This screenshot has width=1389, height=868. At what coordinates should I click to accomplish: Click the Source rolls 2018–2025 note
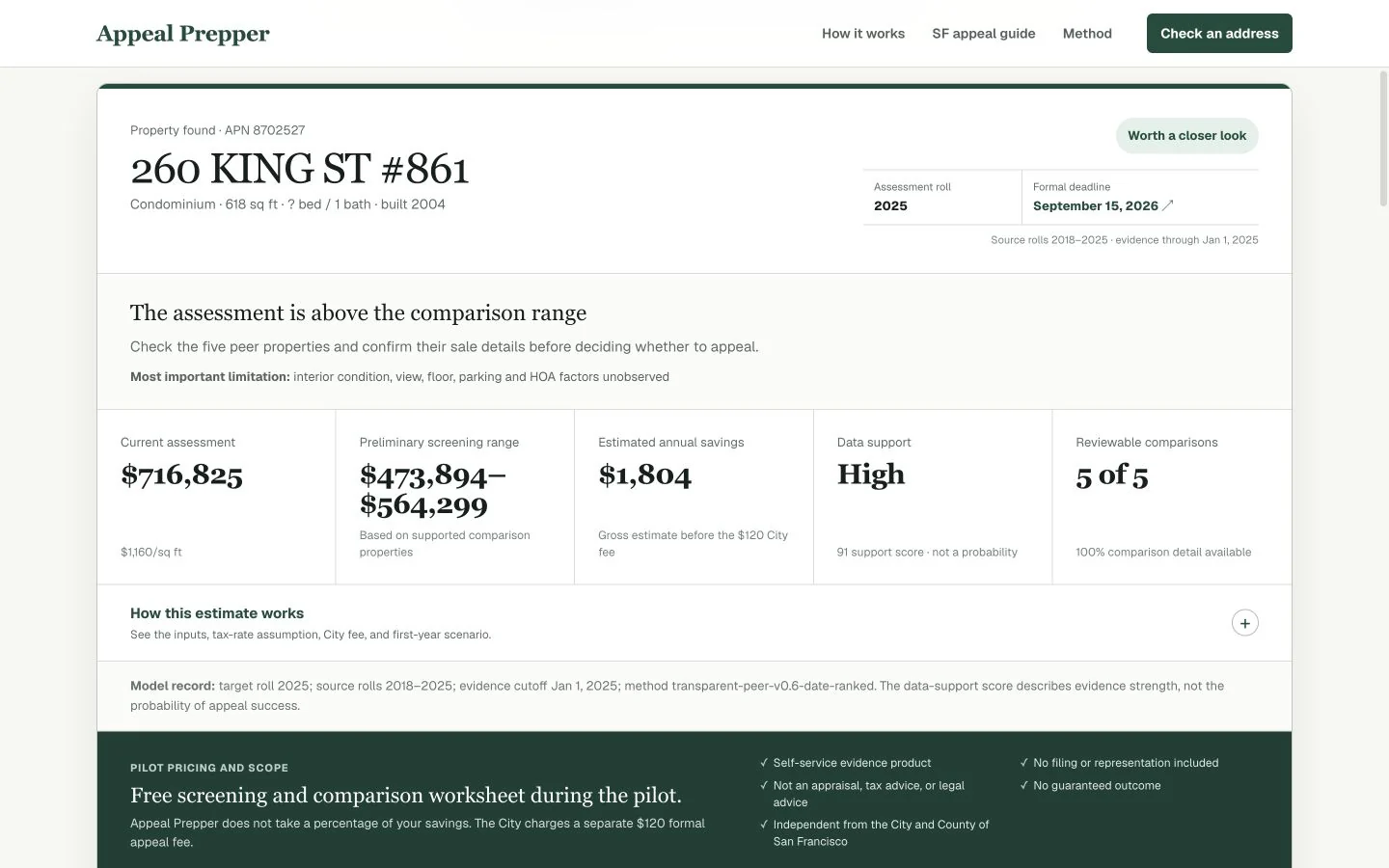[x=1124, y=240]
